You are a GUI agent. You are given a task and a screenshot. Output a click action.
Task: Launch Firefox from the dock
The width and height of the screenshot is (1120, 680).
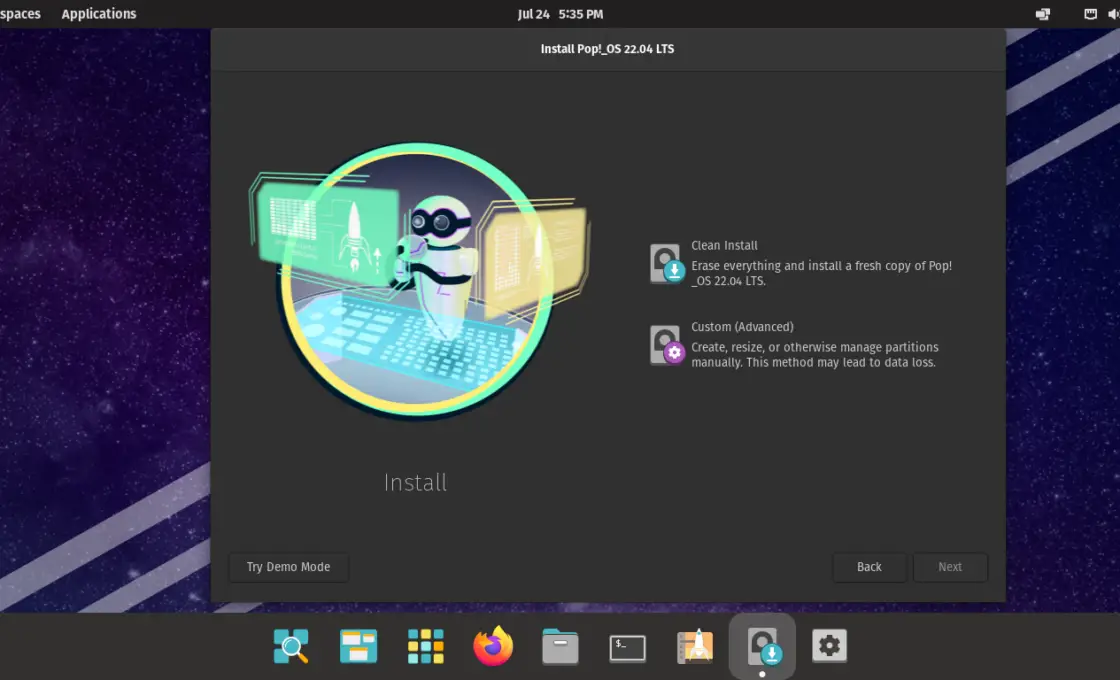point(493,647)
